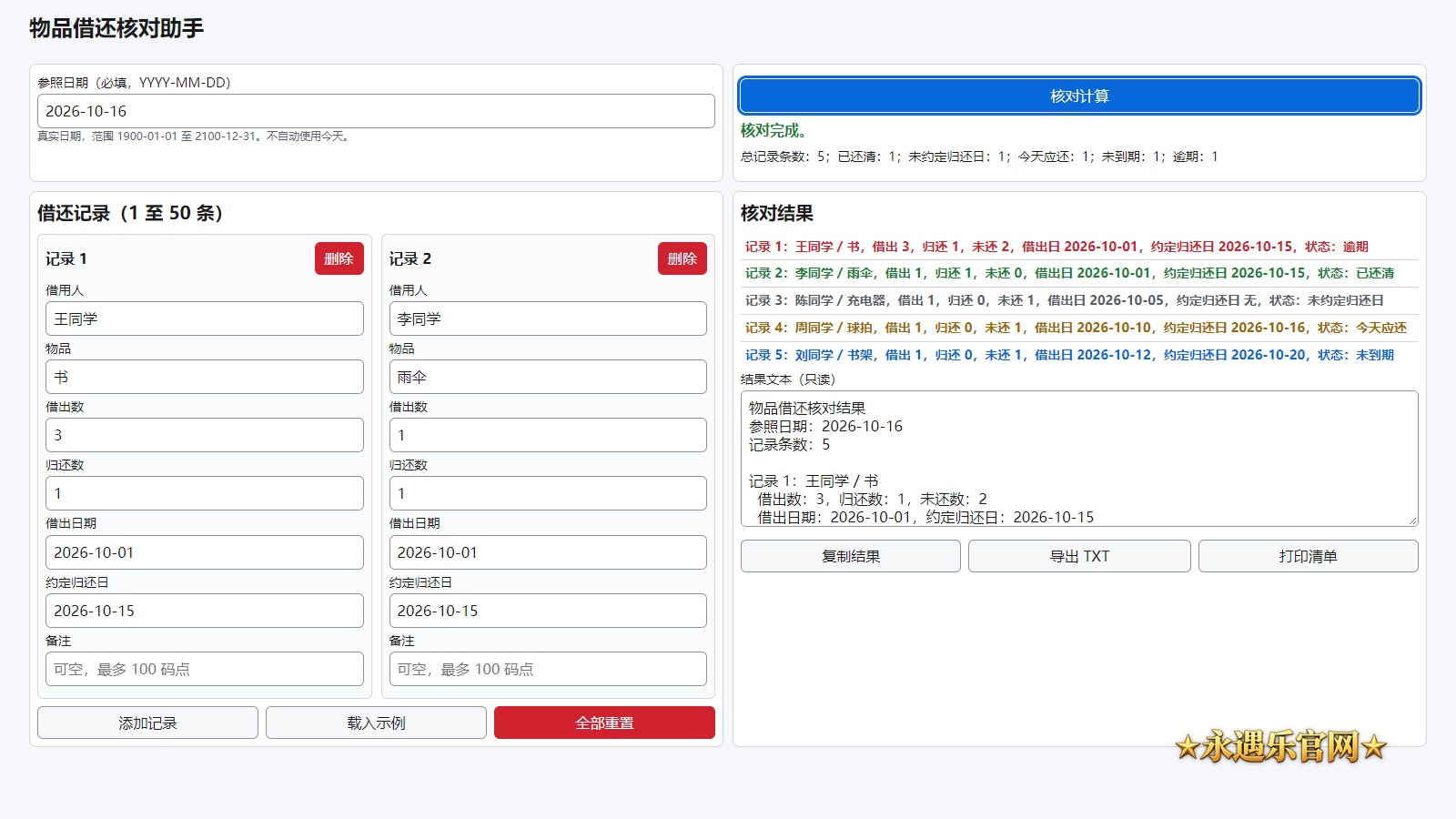Click the 核对计算 button
This screenshot has width=1456, height=819.
click(x=1079, y=96)
